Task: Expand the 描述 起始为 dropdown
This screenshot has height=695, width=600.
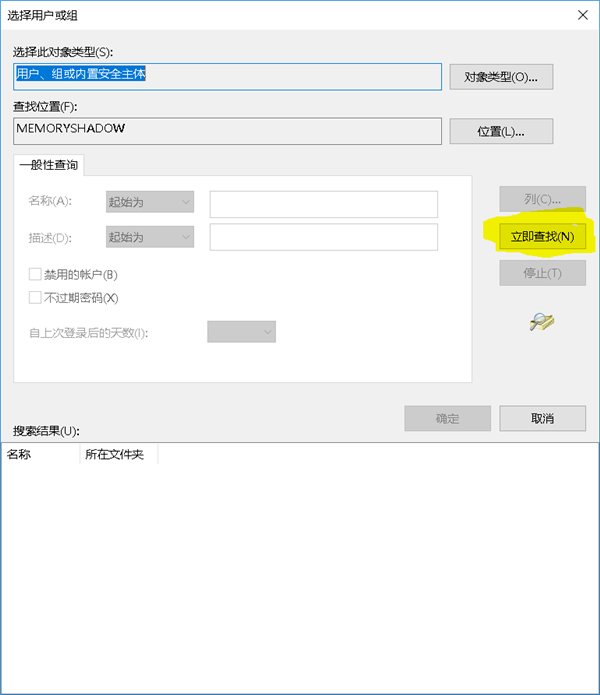Action: (150, 237)
